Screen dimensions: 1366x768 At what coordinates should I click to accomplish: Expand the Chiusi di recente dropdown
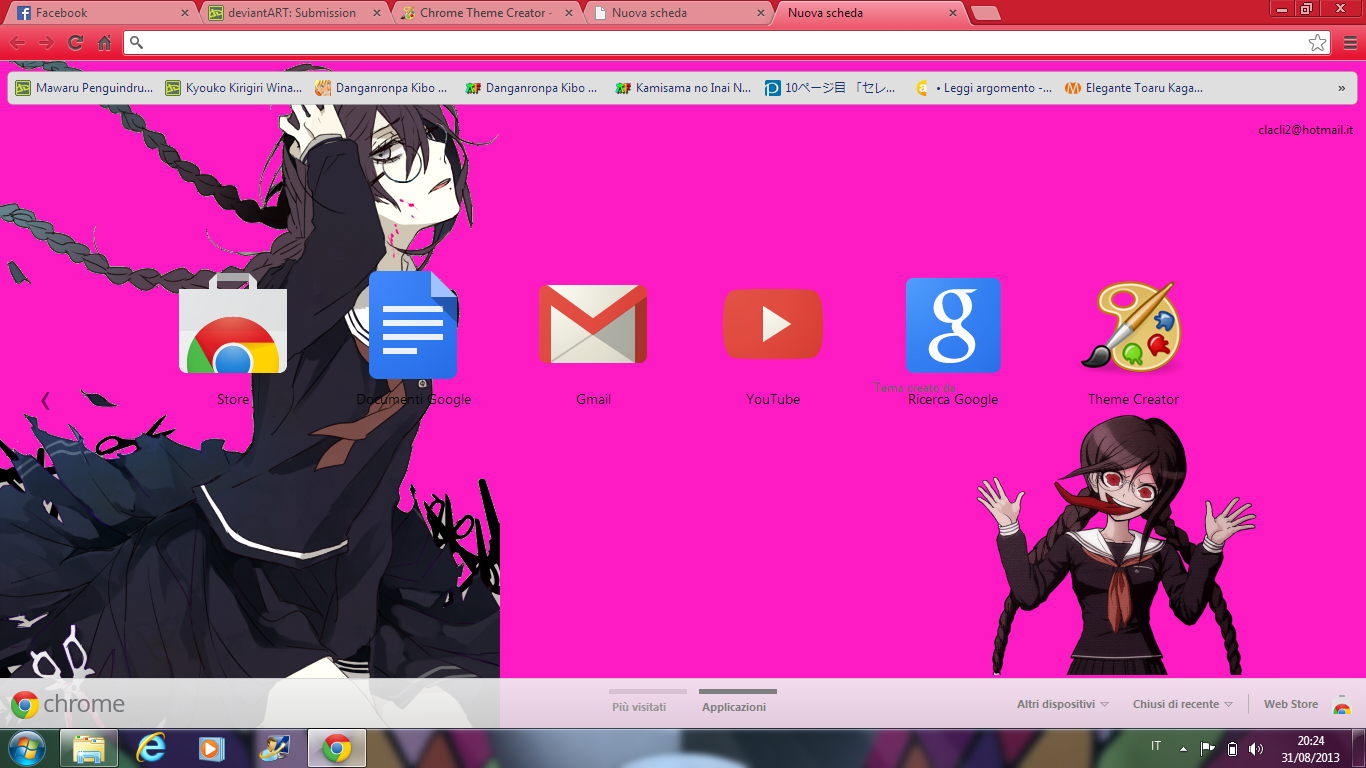1182,704
